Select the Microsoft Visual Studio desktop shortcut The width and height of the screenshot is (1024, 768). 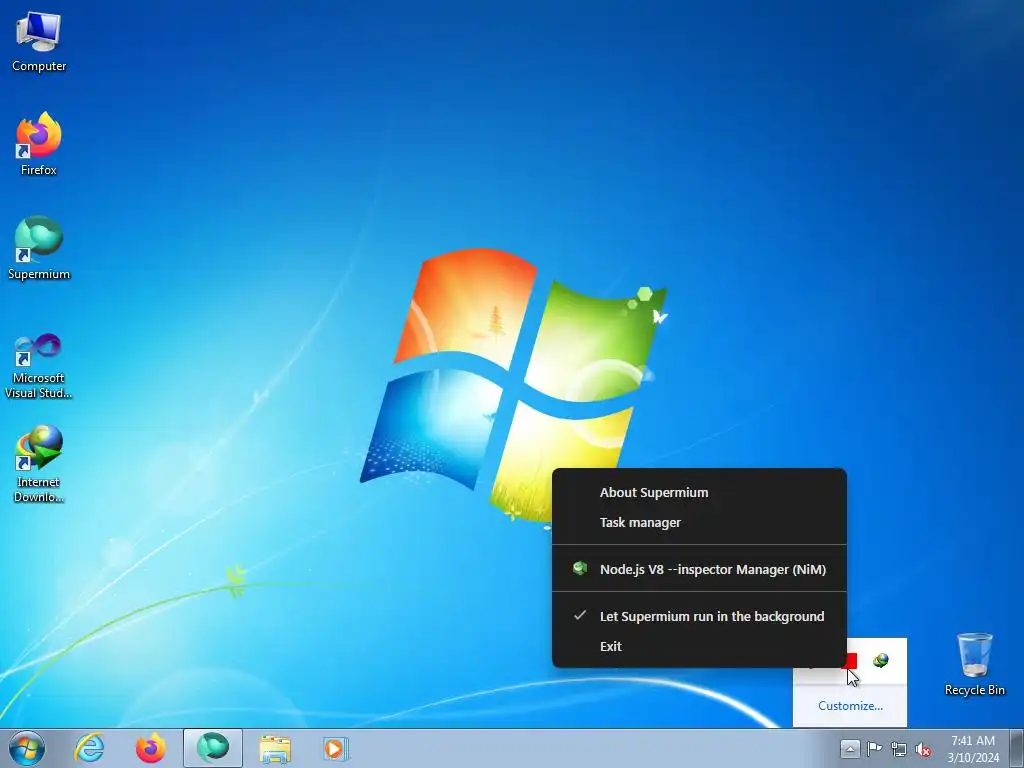click(39, 366)
